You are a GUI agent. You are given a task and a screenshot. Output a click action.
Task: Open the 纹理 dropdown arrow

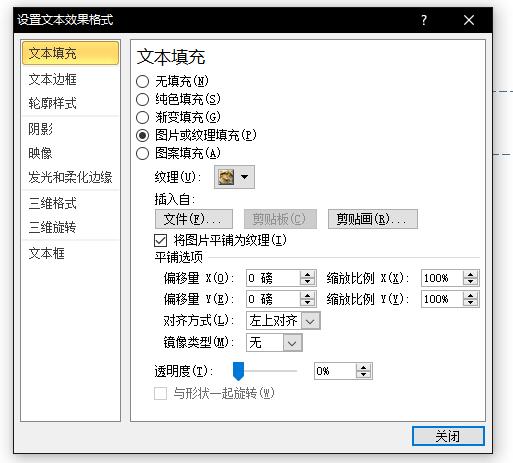(x=244, y=177)
